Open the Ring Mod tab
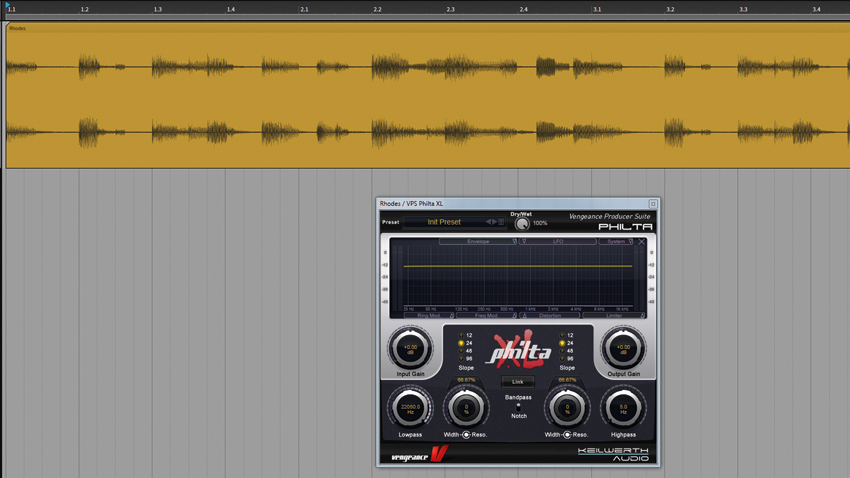 click(429, 315)
